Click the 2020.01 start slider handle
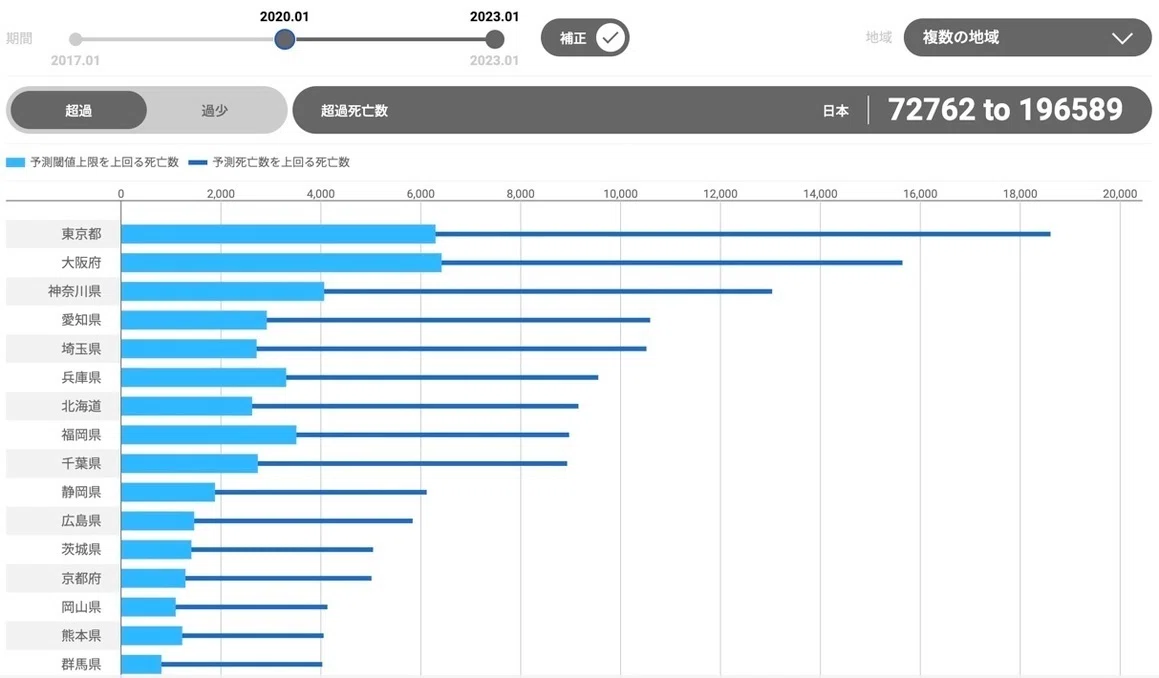This screenshot has width=1159, height=678. click(x=285, y=39)
